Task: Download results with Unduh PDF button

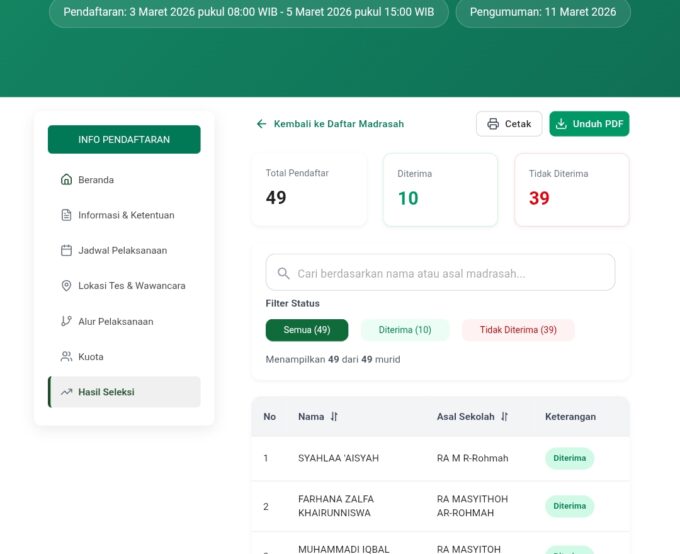Action: (x=589, y=124)
